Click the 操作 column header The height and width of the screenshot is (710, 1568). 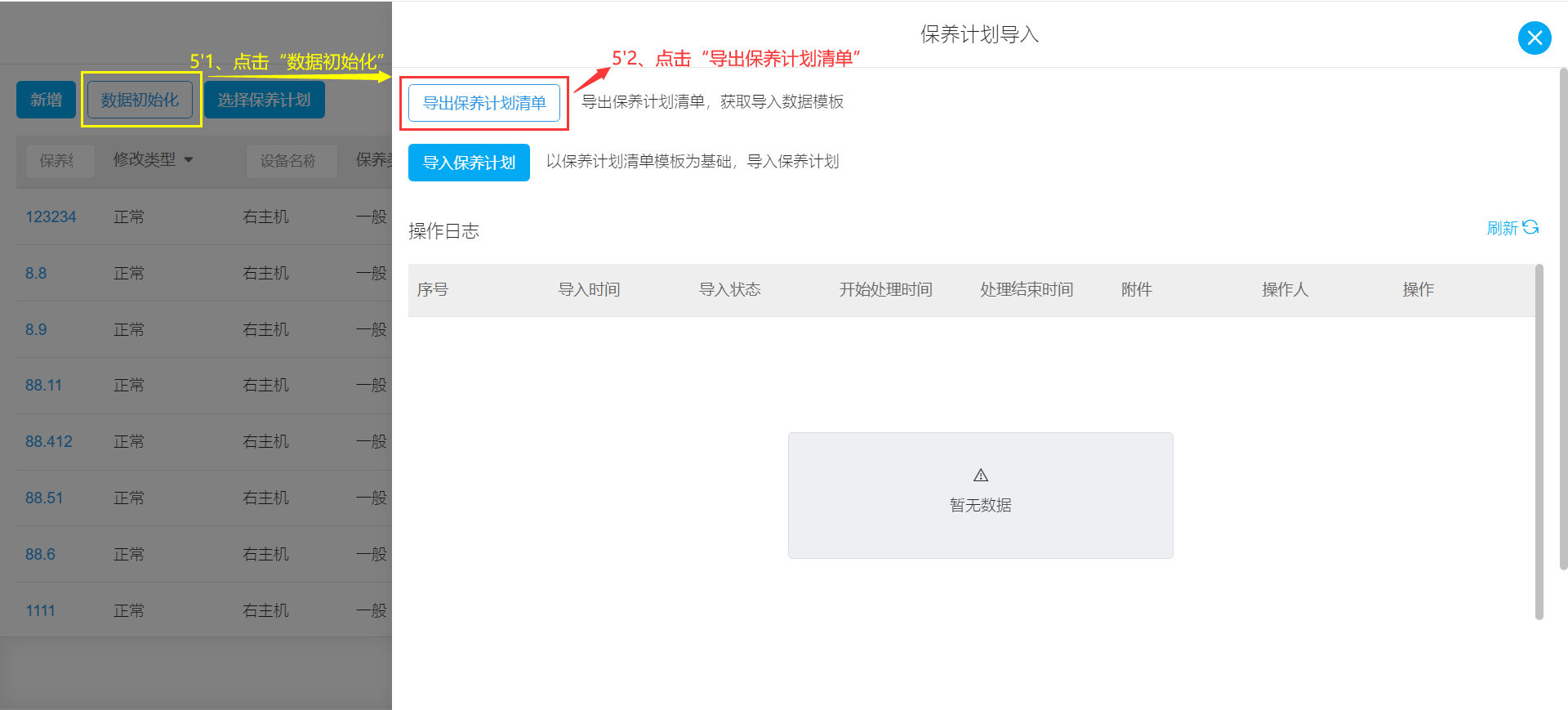tap(1419, 289)
